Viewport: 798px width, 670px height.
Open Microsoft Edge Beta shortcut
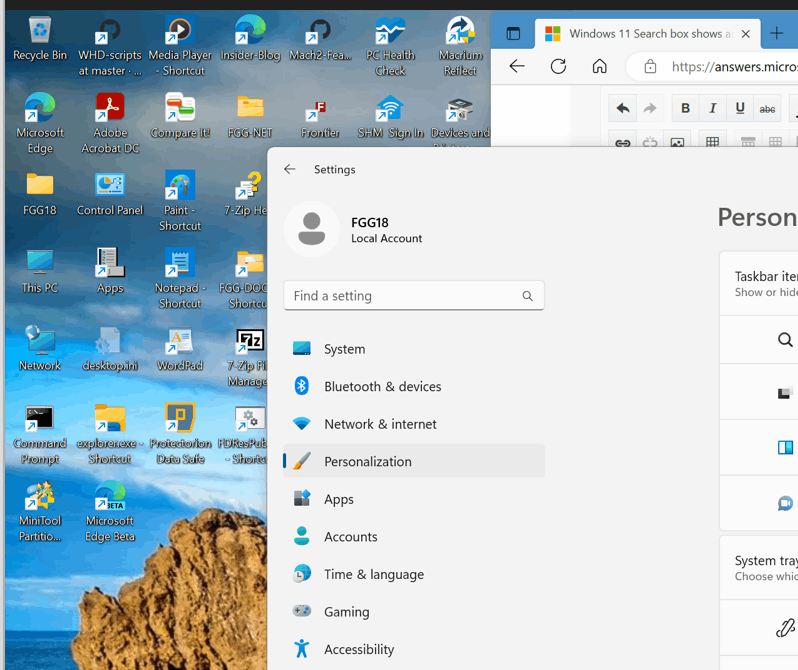[110, 512]
